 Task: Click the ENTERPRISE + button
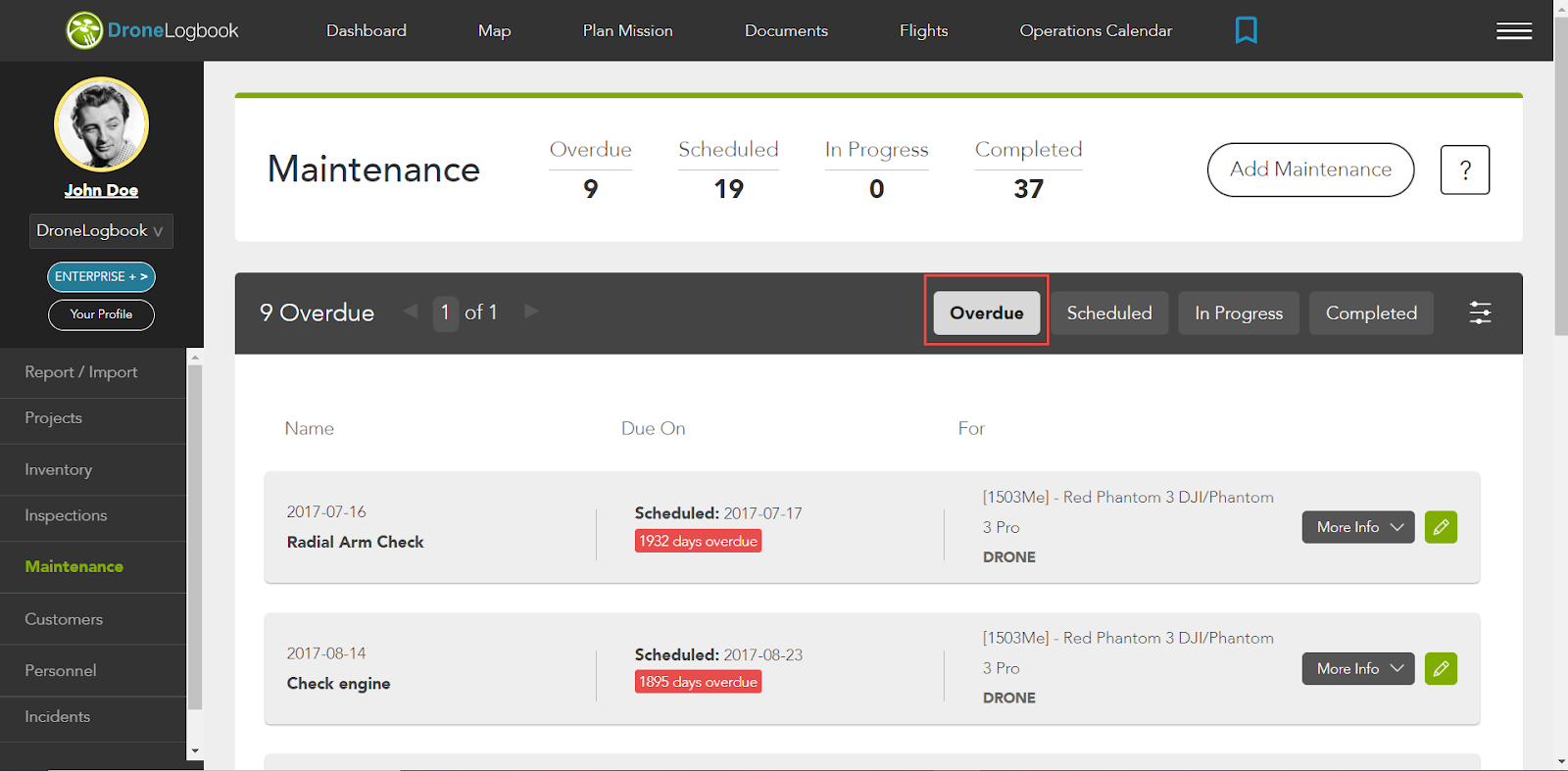click(x=101, y=277)
